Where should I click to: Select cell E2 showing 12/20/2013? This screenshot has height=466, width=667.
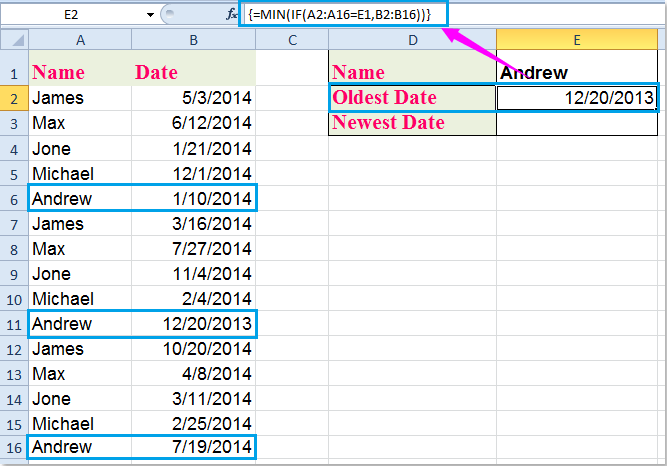tap(578, 98)
